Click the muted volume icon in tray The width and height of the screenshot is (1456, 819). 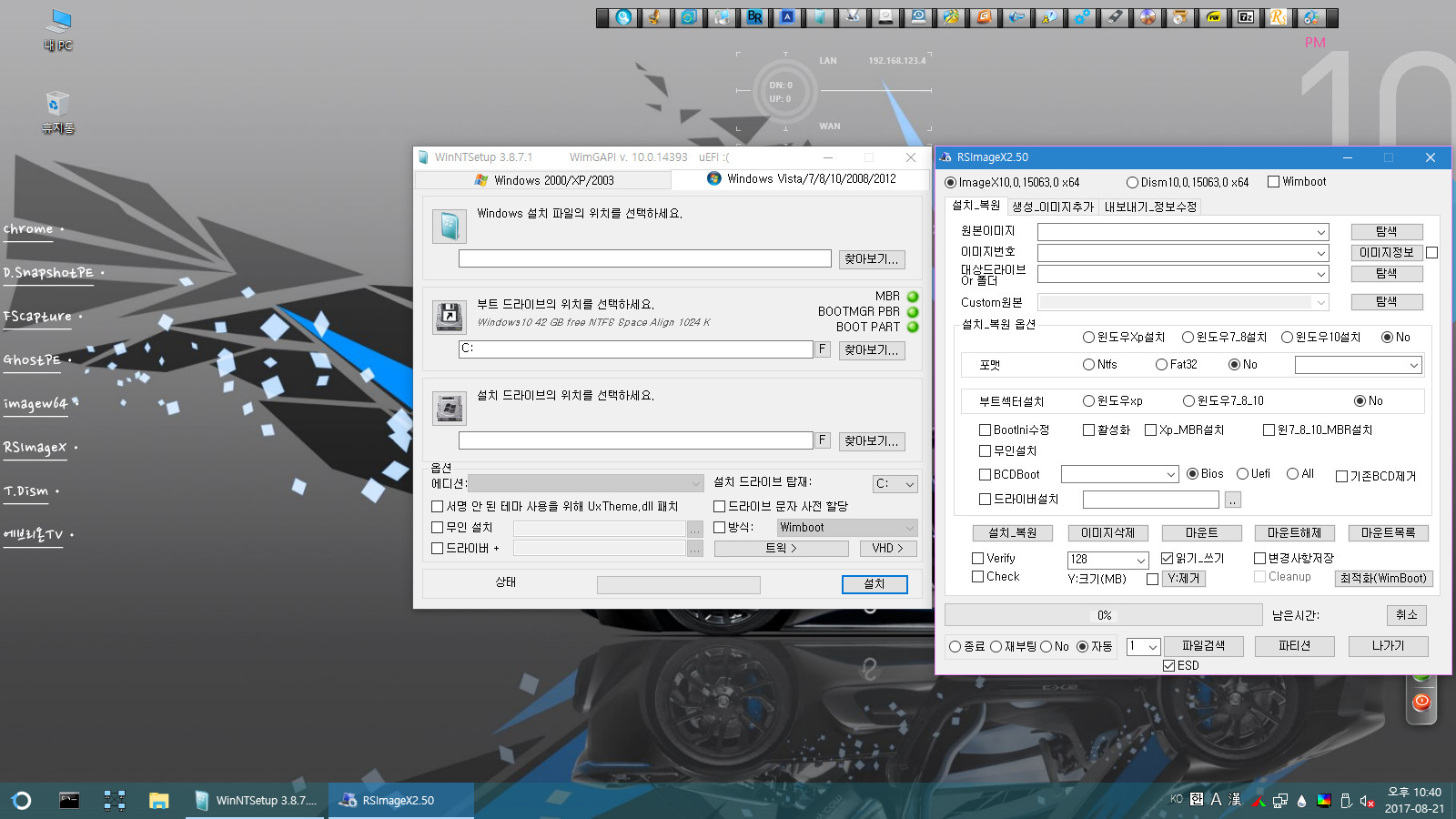1367,801
